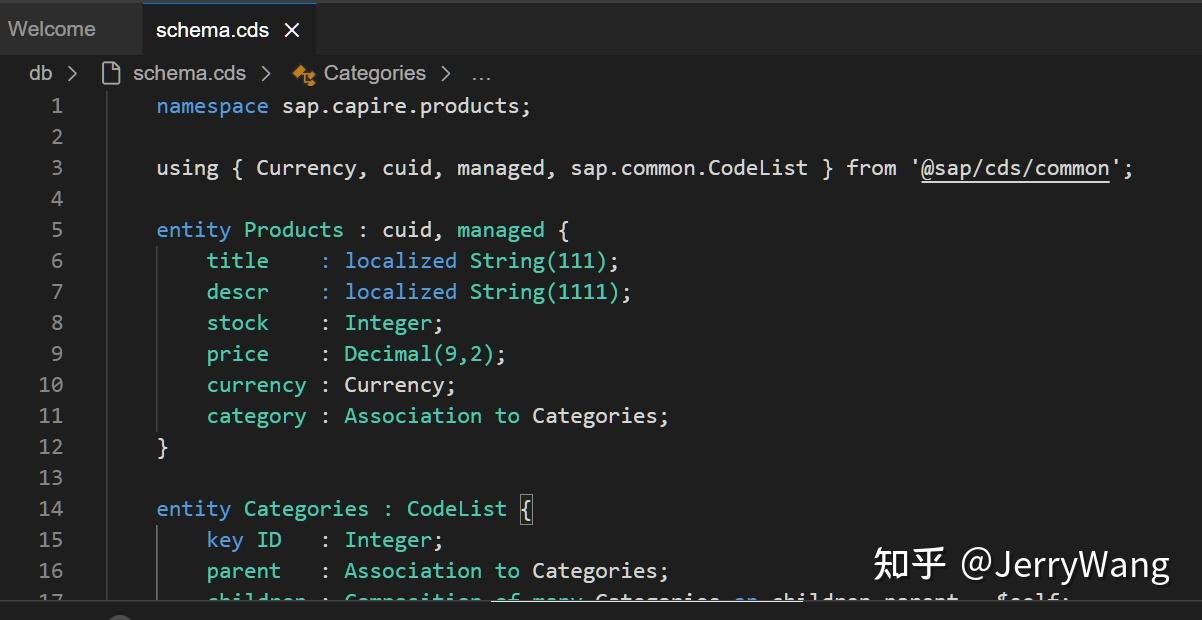Click key ID on line 15
This screenshot has width=1202, height=620.
(x=244, y=540)
